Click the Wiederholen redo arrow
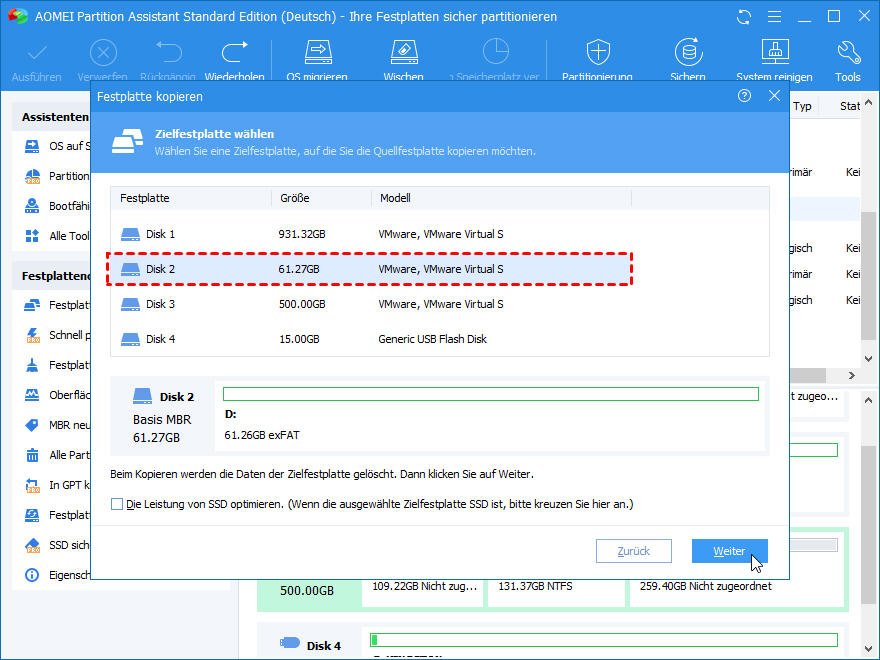Screen dimensions: 880x660 [235, 53]
